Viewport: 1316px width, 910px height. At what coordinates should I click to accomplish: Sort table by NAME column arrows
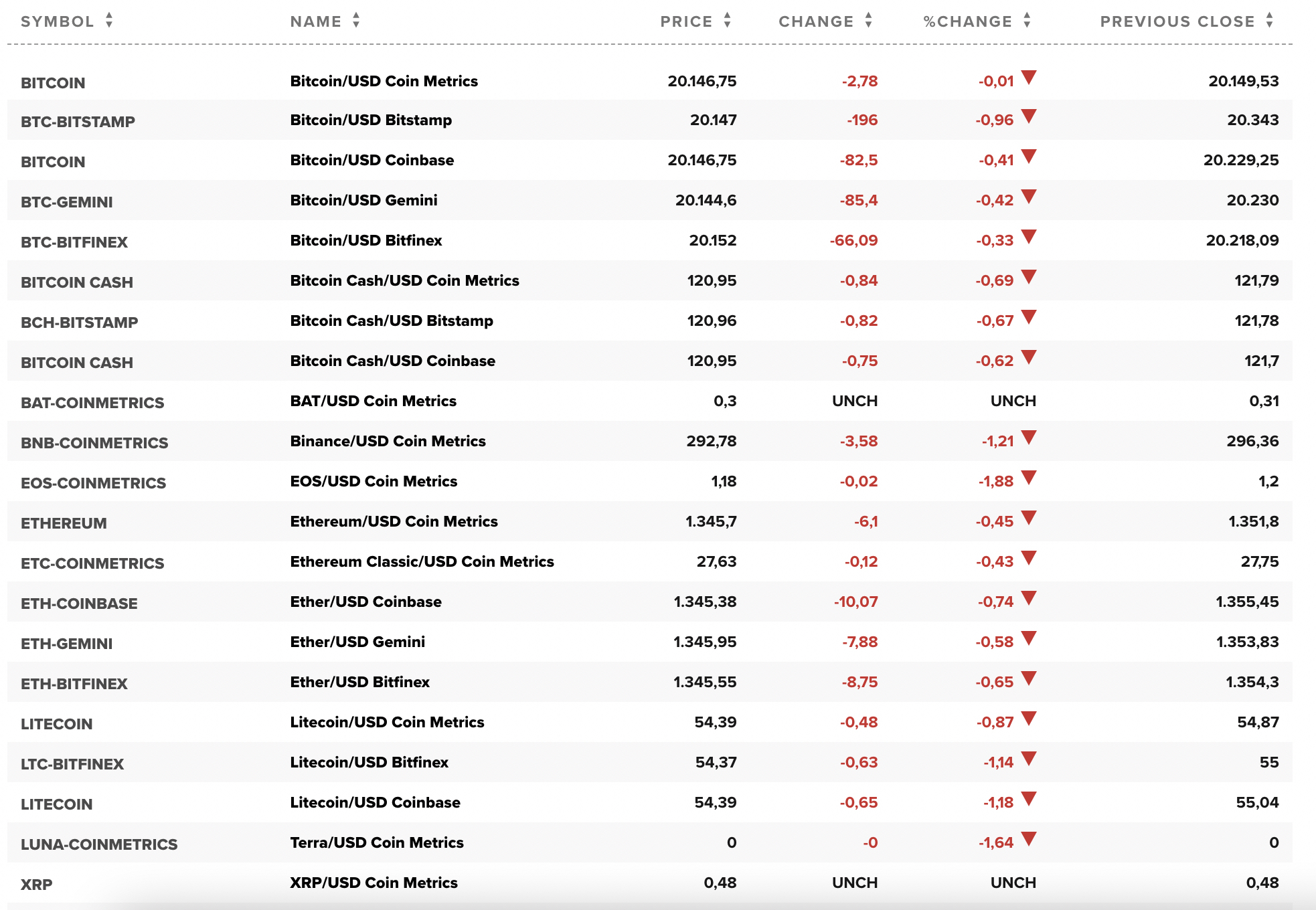pyautogui.click(x=356, y=21)
